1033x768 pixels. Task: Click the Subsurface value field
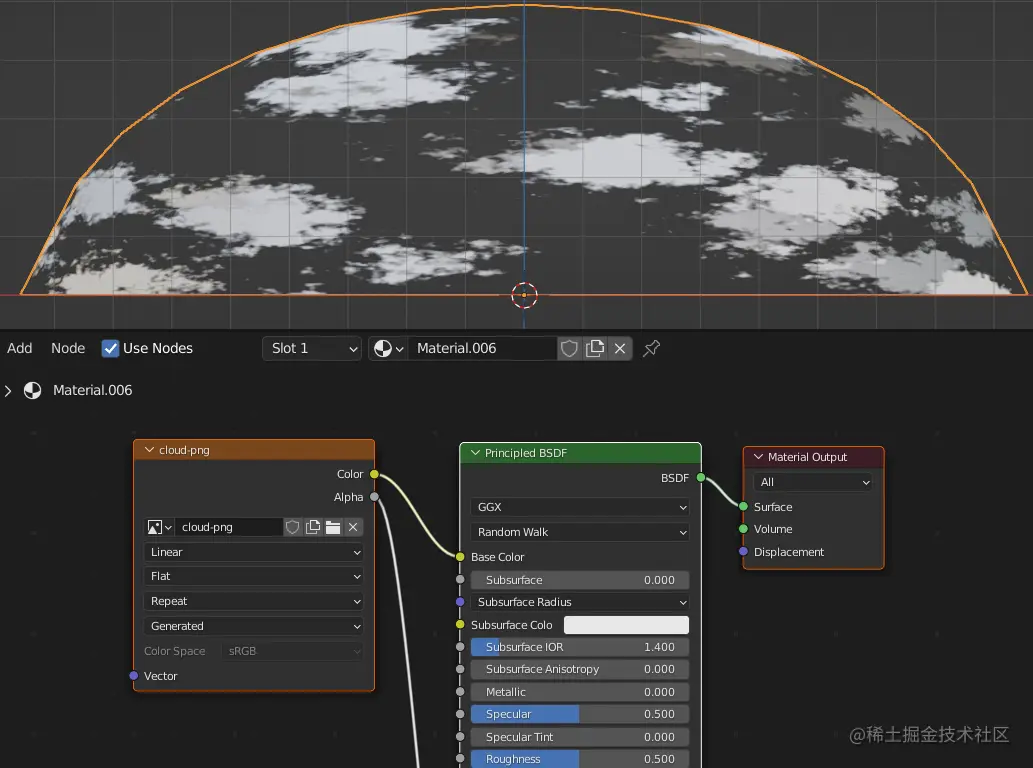click(580, 580)
